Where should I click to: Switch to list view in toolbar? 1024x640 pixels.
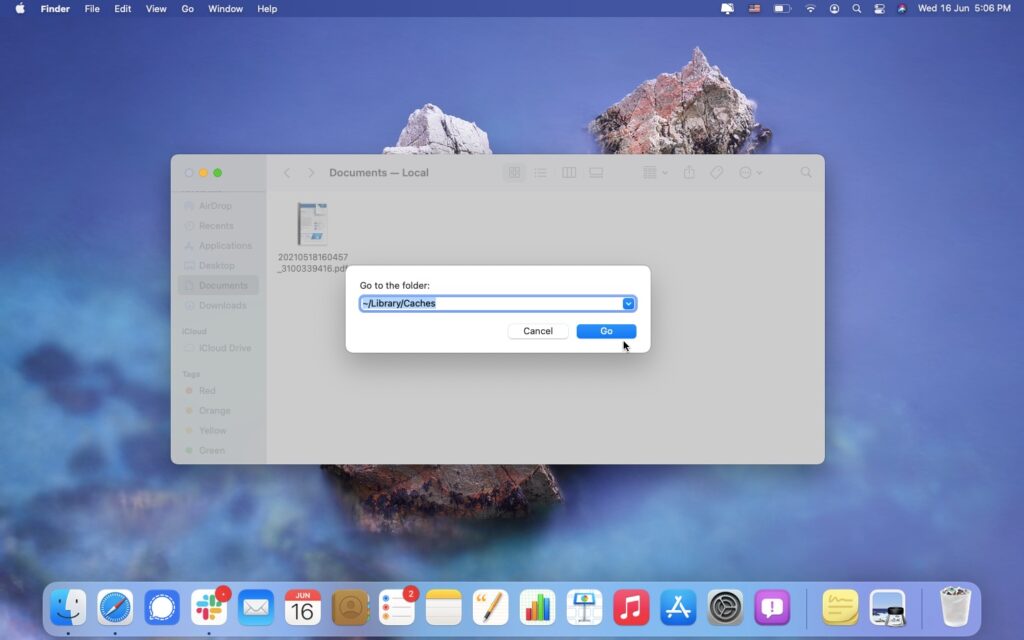tap(541, 172)
